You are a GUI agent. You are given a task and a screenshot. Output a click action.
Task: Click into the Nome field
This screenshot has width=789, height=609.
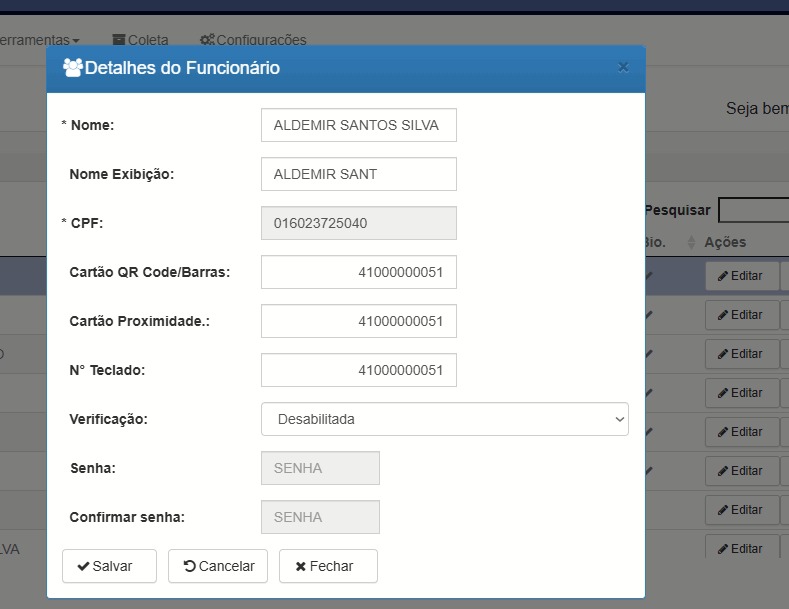click(x=358, y=125)
